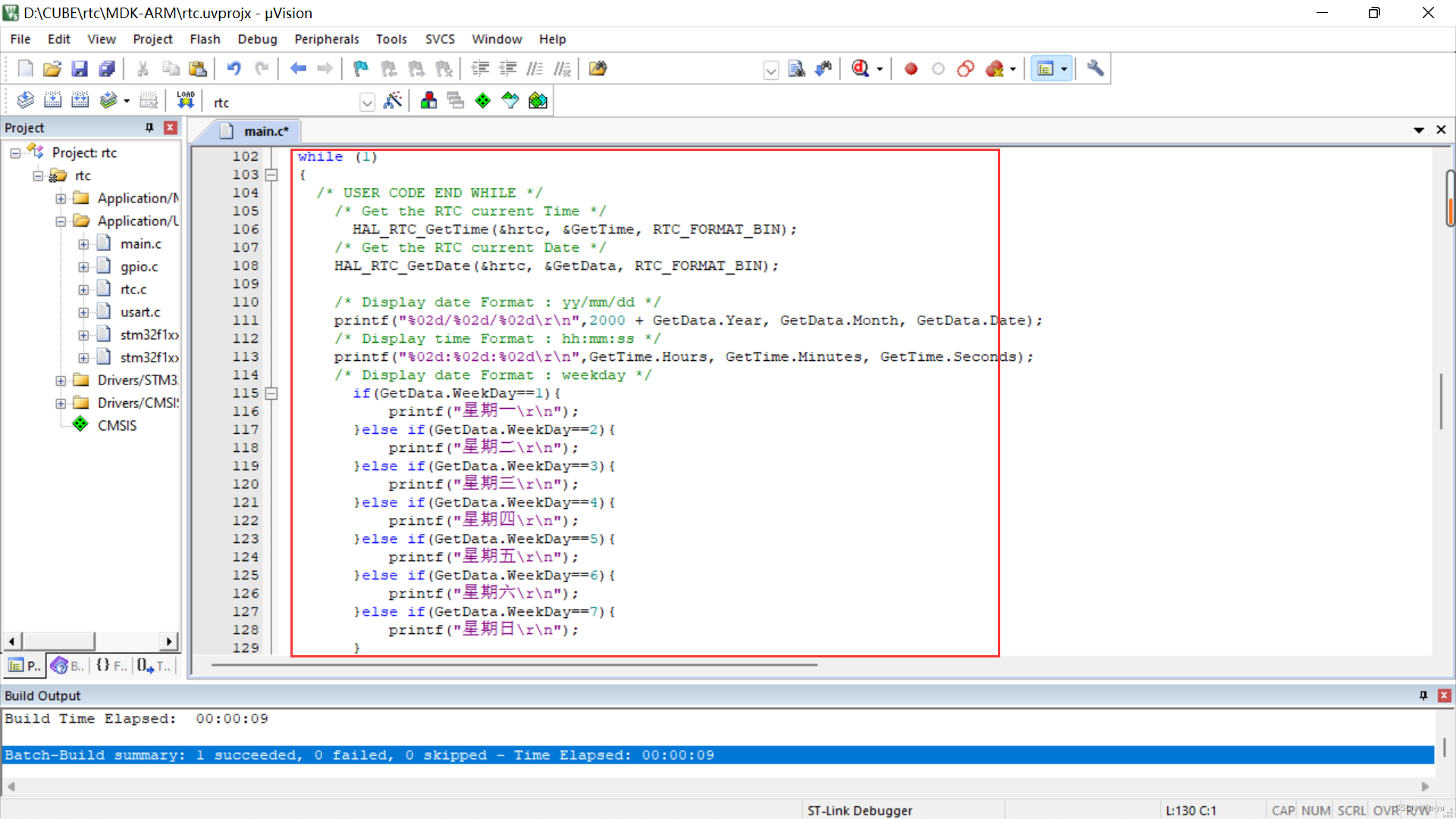Expand the Drivers/CMSIS folder node
The image size is (1456, 819).
click(x=61, y=403)
